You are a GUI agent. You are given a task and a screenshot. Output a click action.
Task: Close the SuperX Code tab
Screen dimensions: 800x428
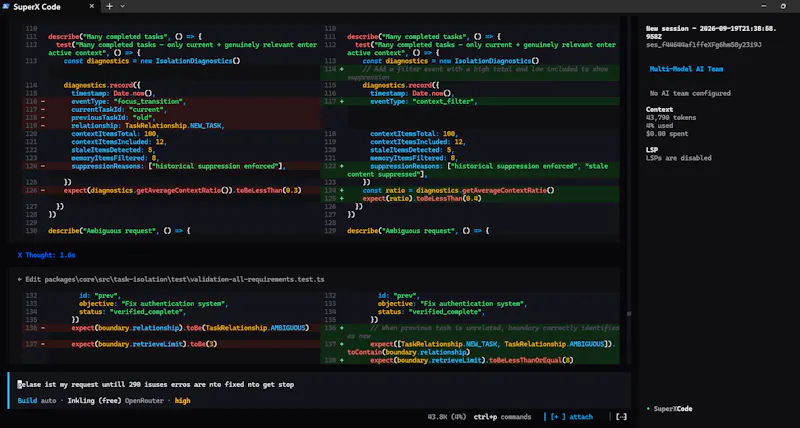point(92,7)
